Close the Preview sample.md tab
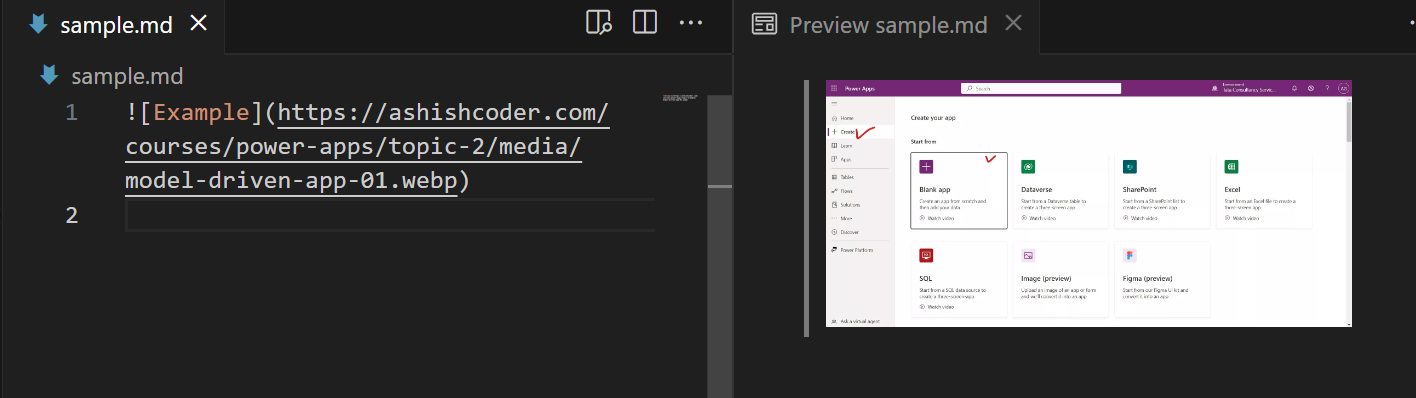The image size is (1416, 398). click(1013, 24)
